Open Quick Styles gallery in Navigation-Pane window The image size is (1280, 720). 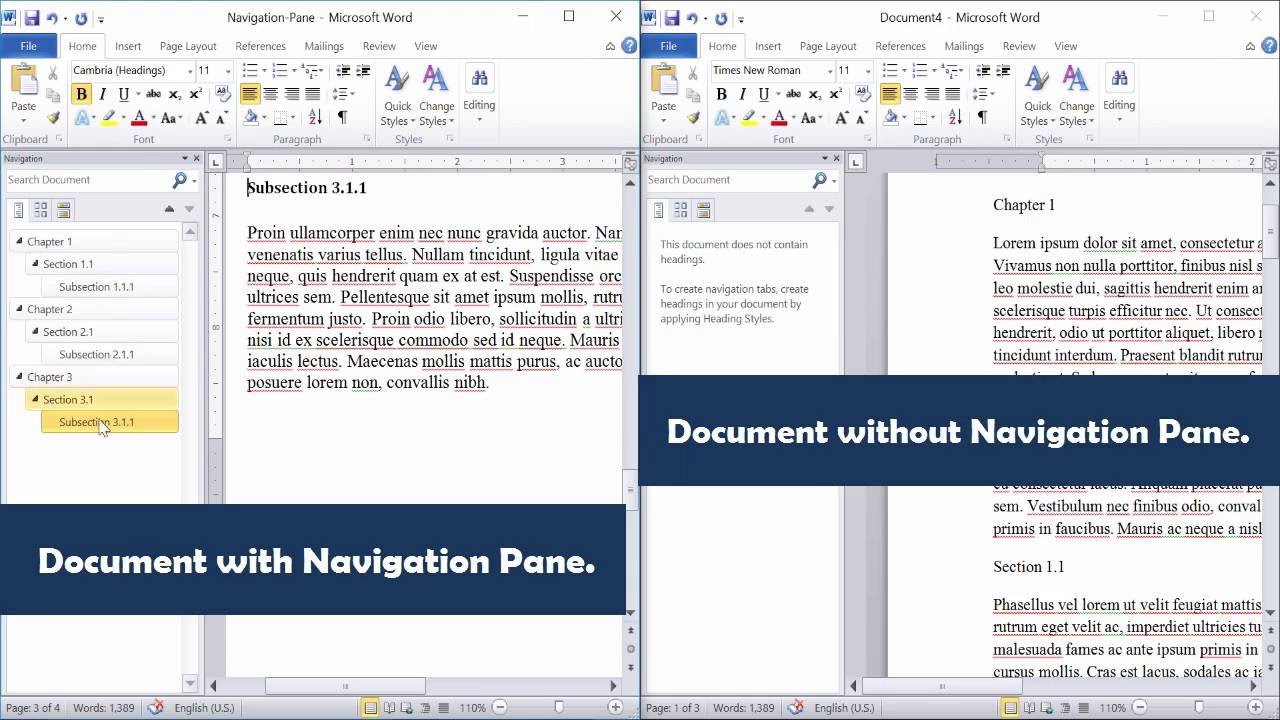click(397, 96)
